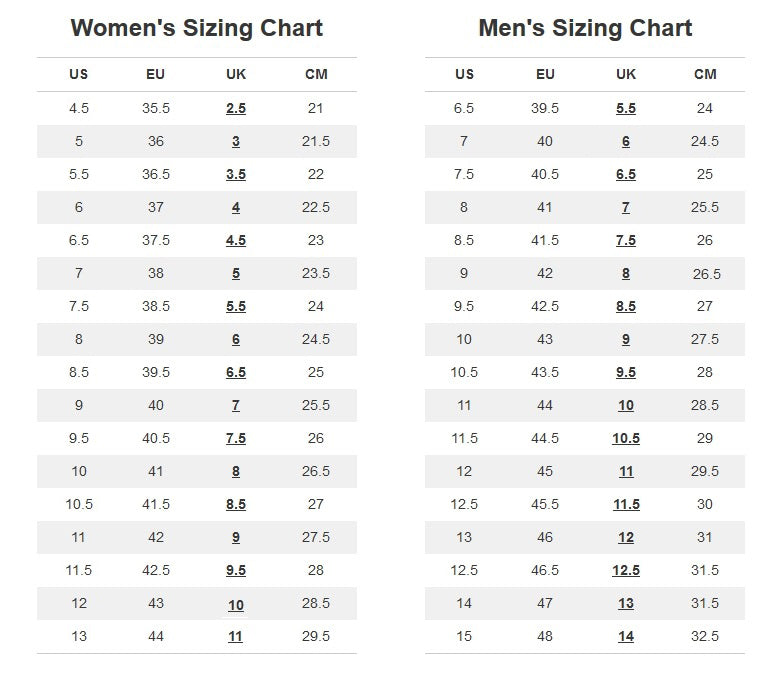
Task: Open UK 13 link in Men's chart
Action: 626,604
